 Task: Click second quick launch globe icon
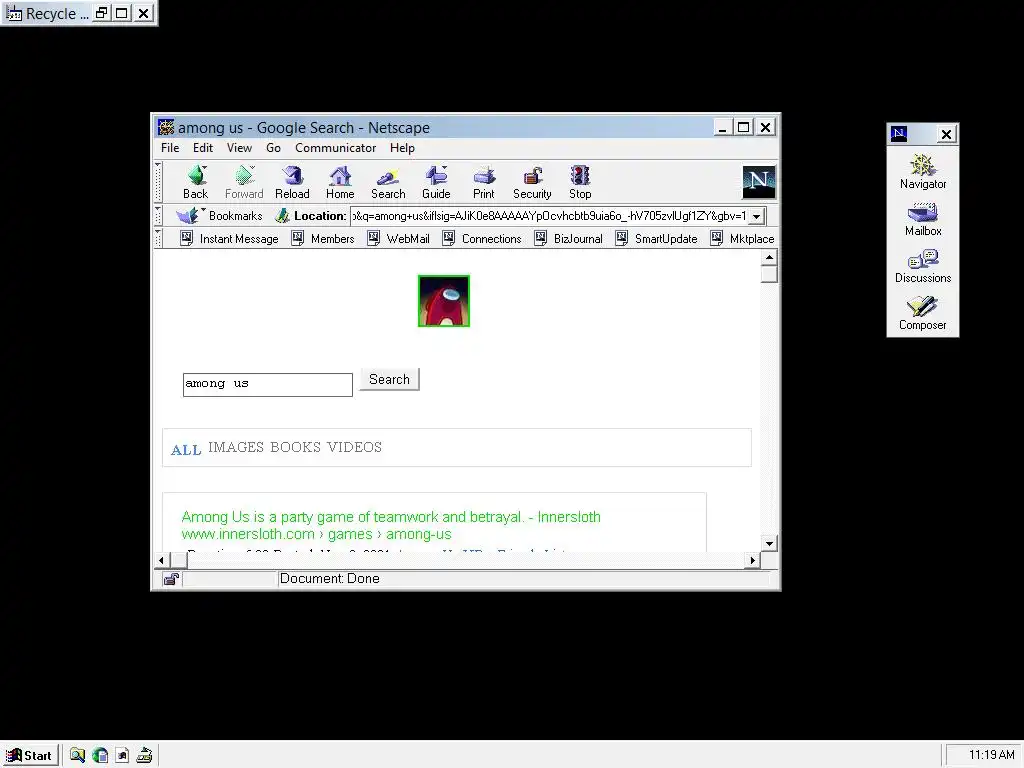[x=100, y=755]
